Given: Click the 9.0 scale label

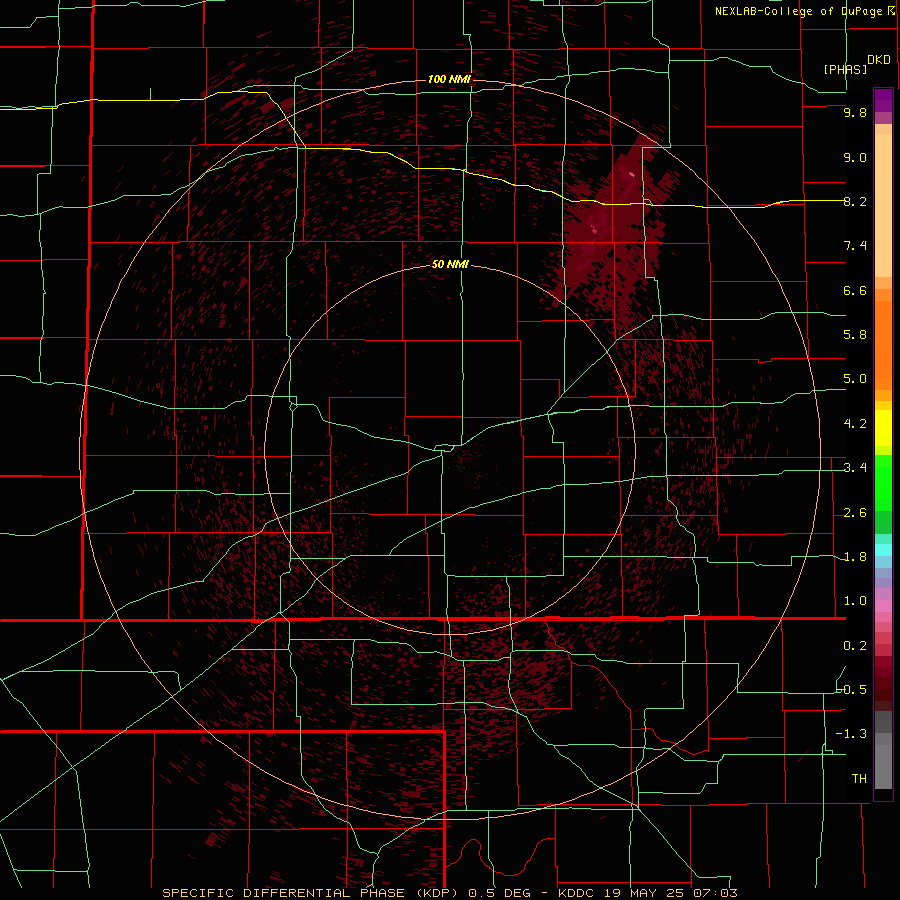Looking at the screenshot, I should tap(855, 157).
